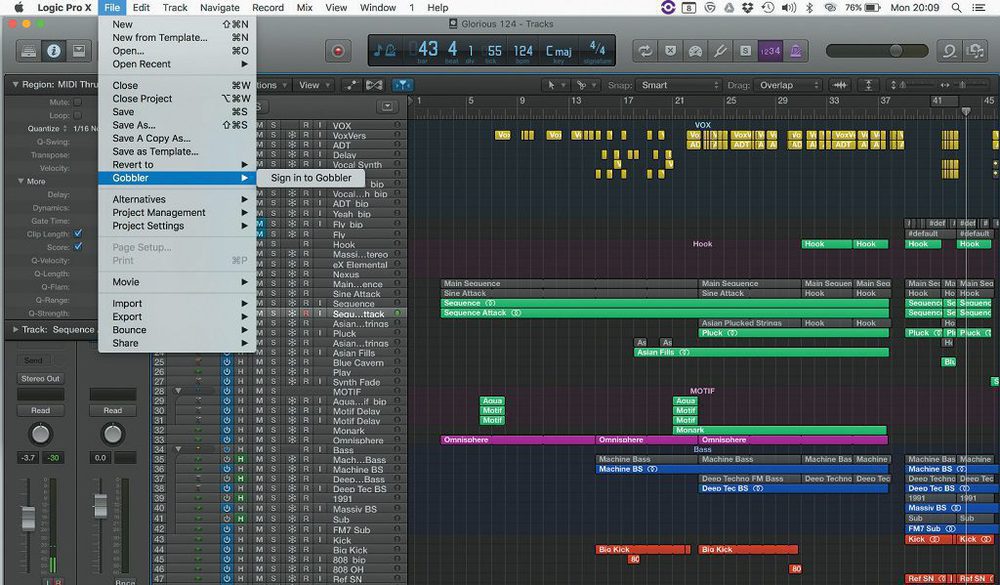
Task: Toggle the 1234 Count-in button
Action: (x=770, y=51)
